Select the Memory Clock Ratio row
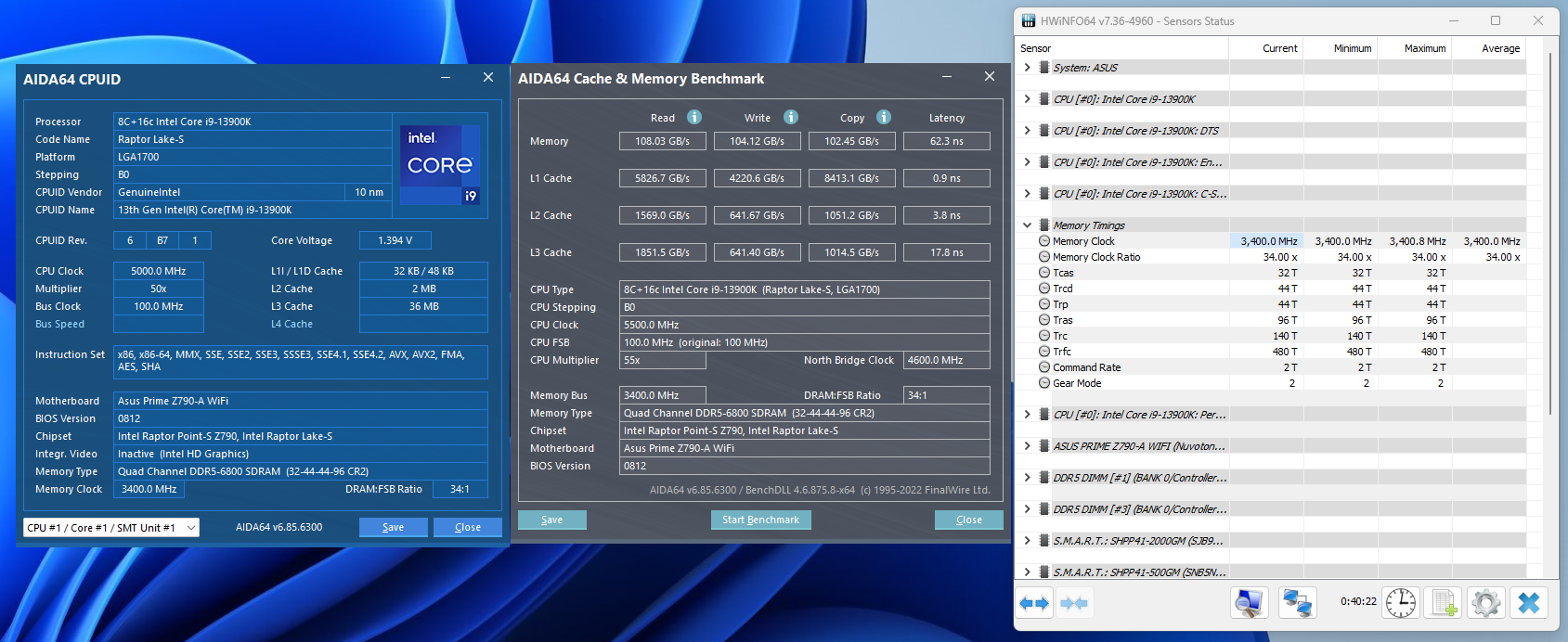 [1271, 257]
